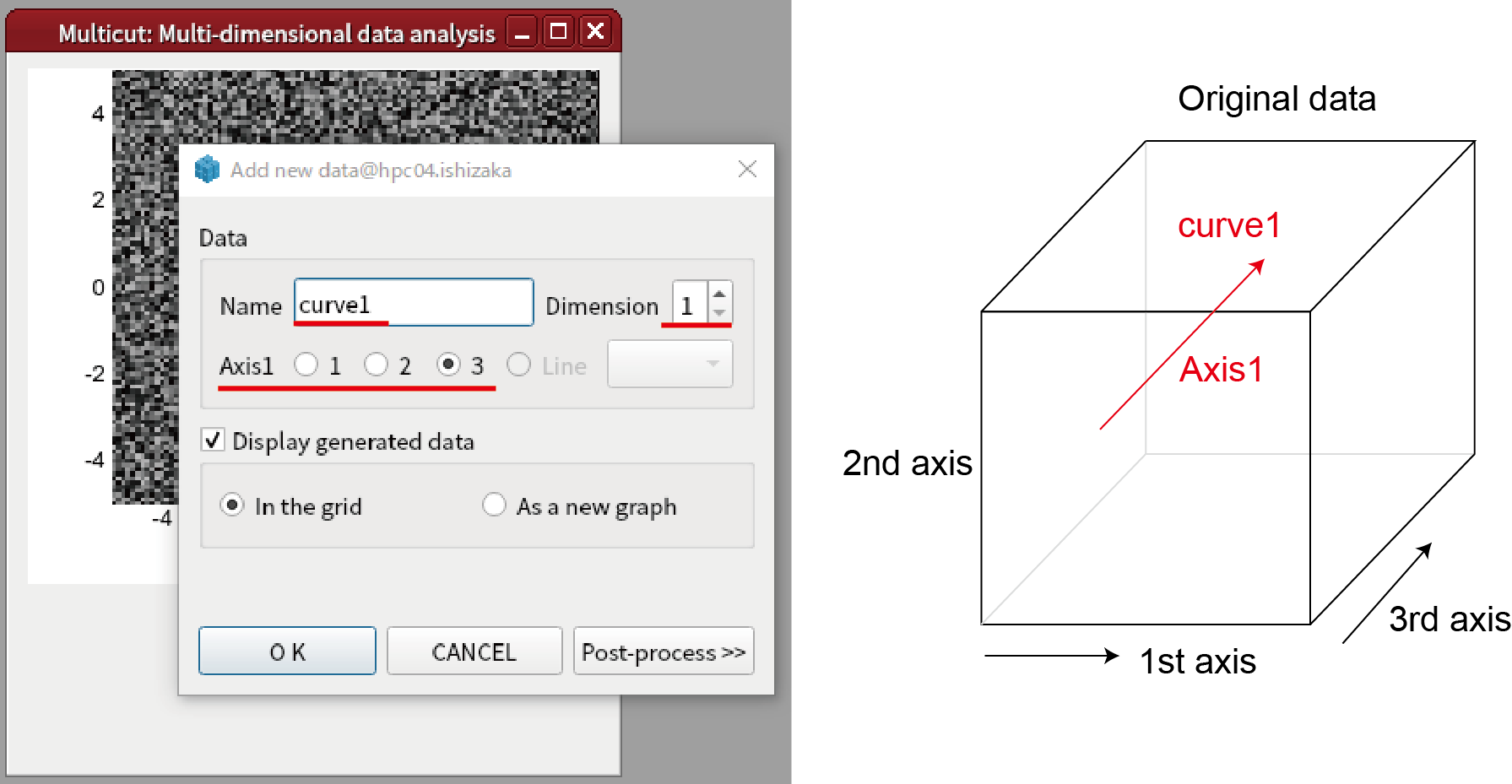Click the blue cube dialog icon
Viewport: 1512px width, 784px height.
pyautogui.click(x=207, y=170)
